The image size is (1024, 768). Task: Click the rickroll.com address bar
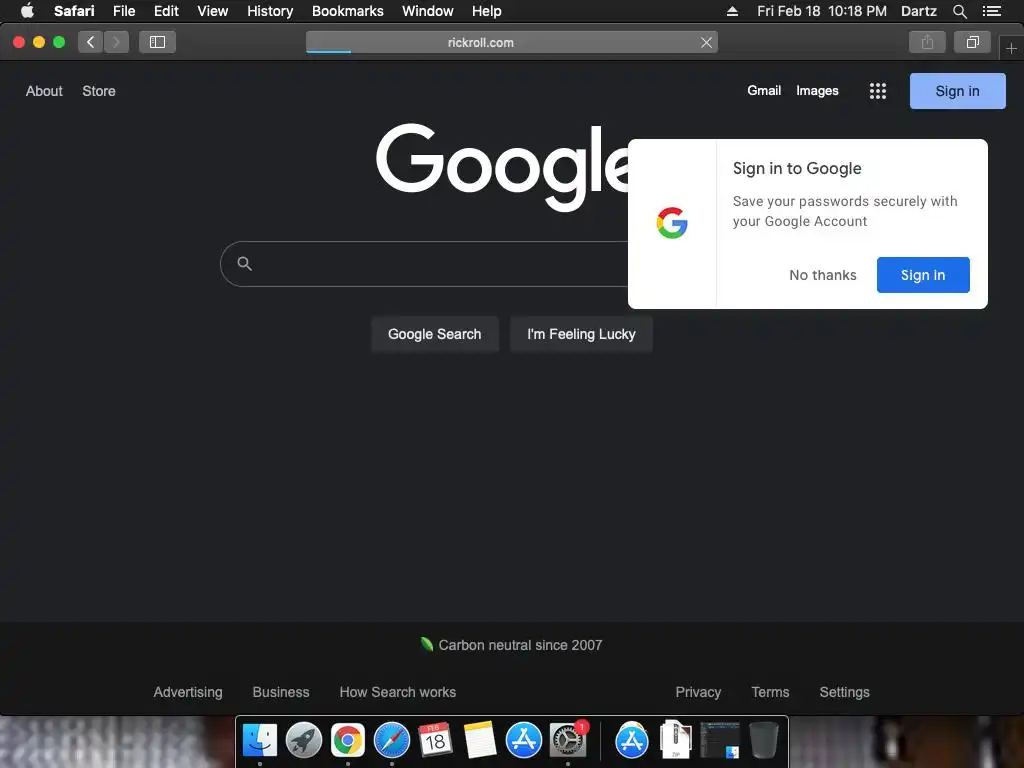(x=512, y=42)
